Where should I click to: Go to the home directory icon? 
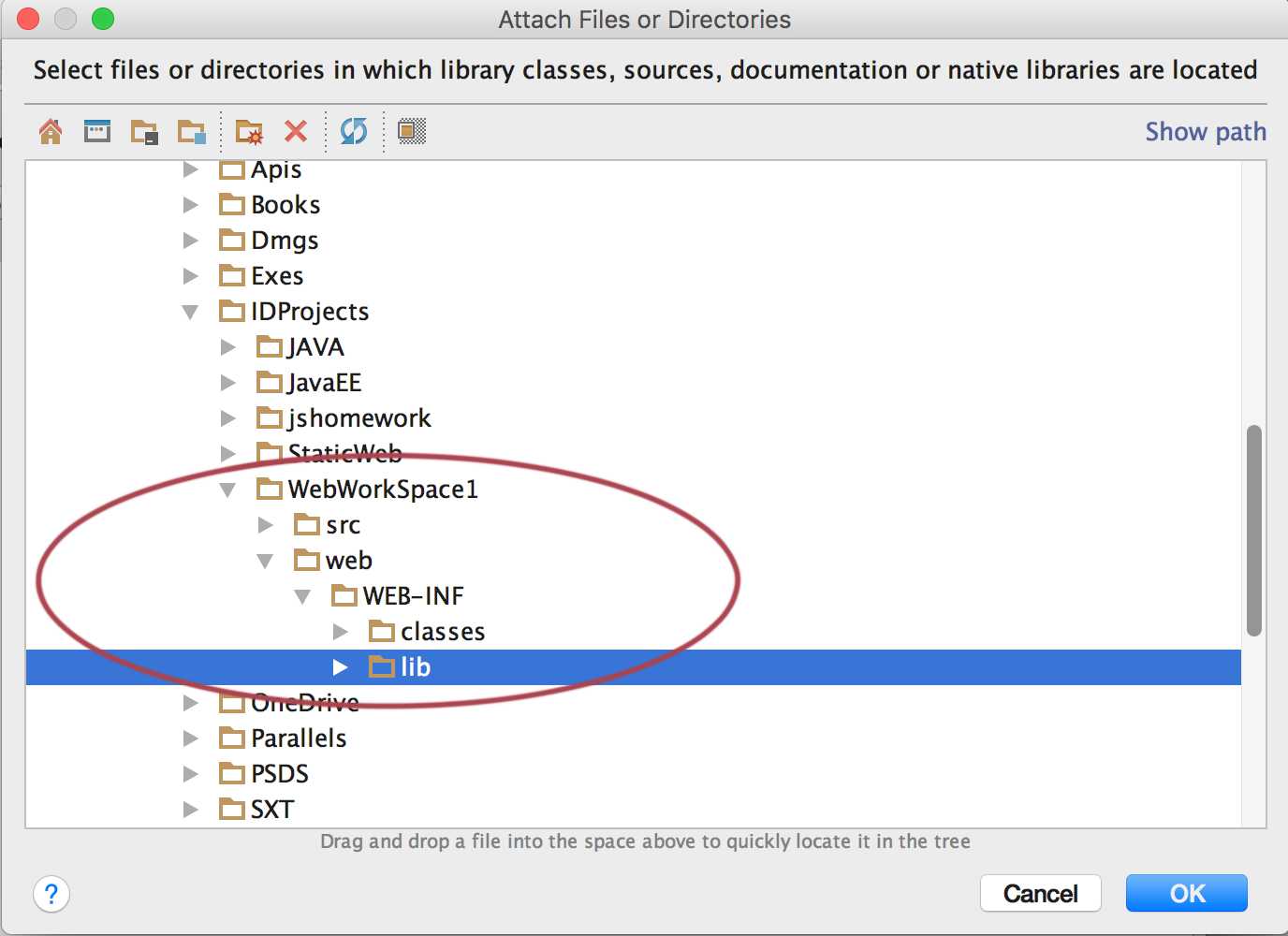click(51, 131)
